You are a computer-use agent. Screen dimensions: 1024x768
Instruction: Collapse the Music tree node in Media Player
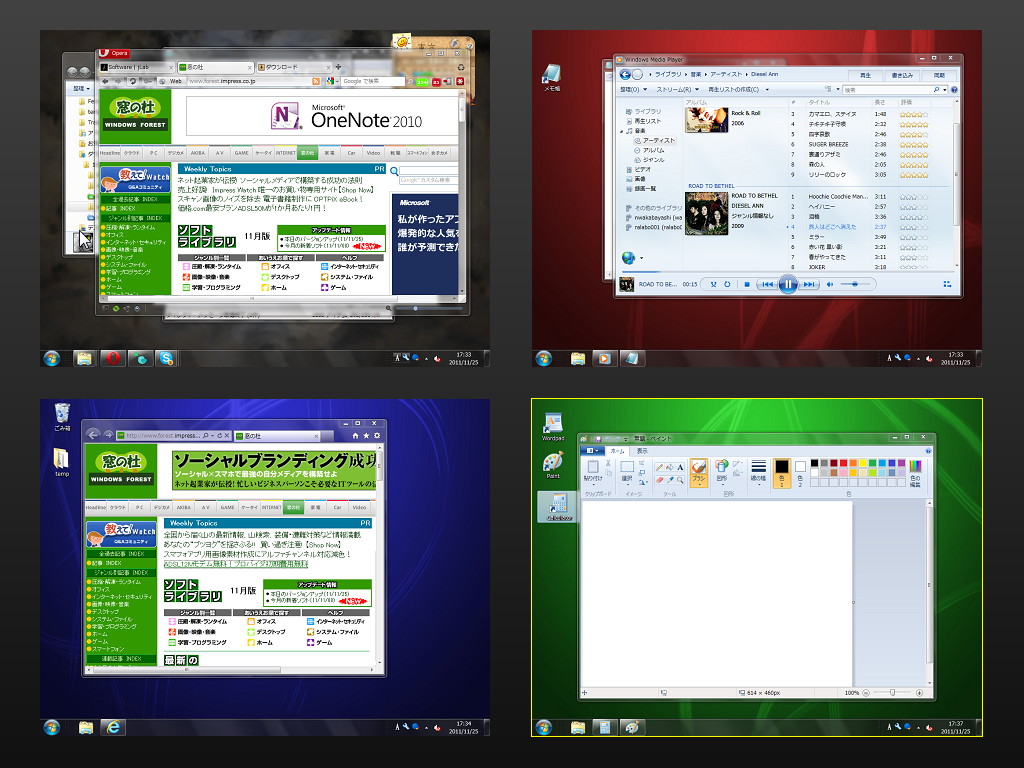pos(622,131)
